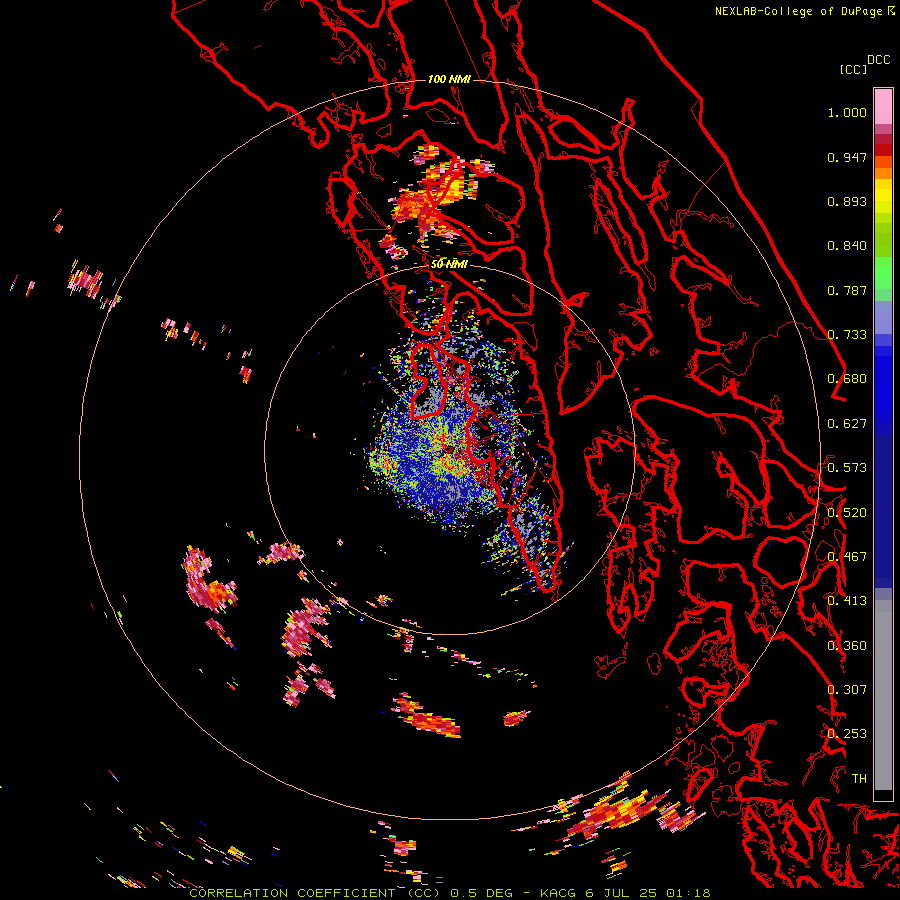The image size is (900, 900).
Task: Select the 0.787 scale value
Action: click(x=847, y=290)
